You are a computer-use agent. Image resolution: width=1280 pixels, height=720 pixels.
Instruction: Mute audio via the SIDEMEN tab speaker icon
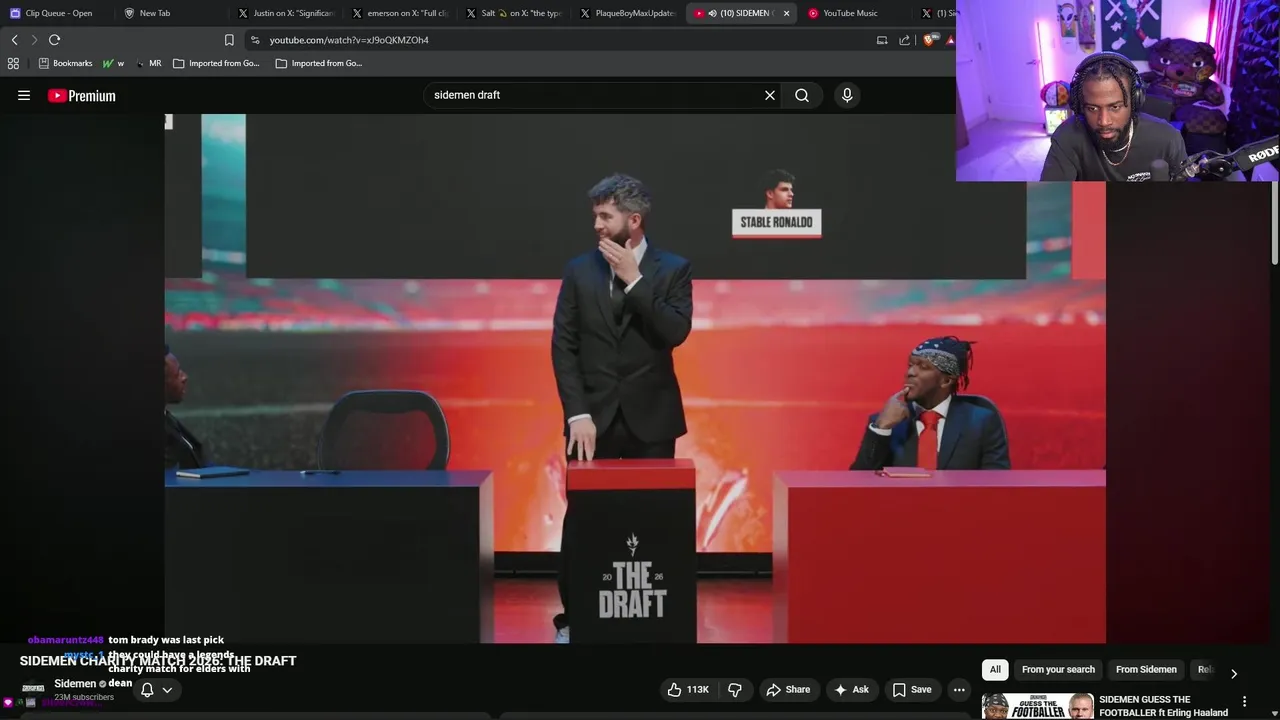[712, 13]
